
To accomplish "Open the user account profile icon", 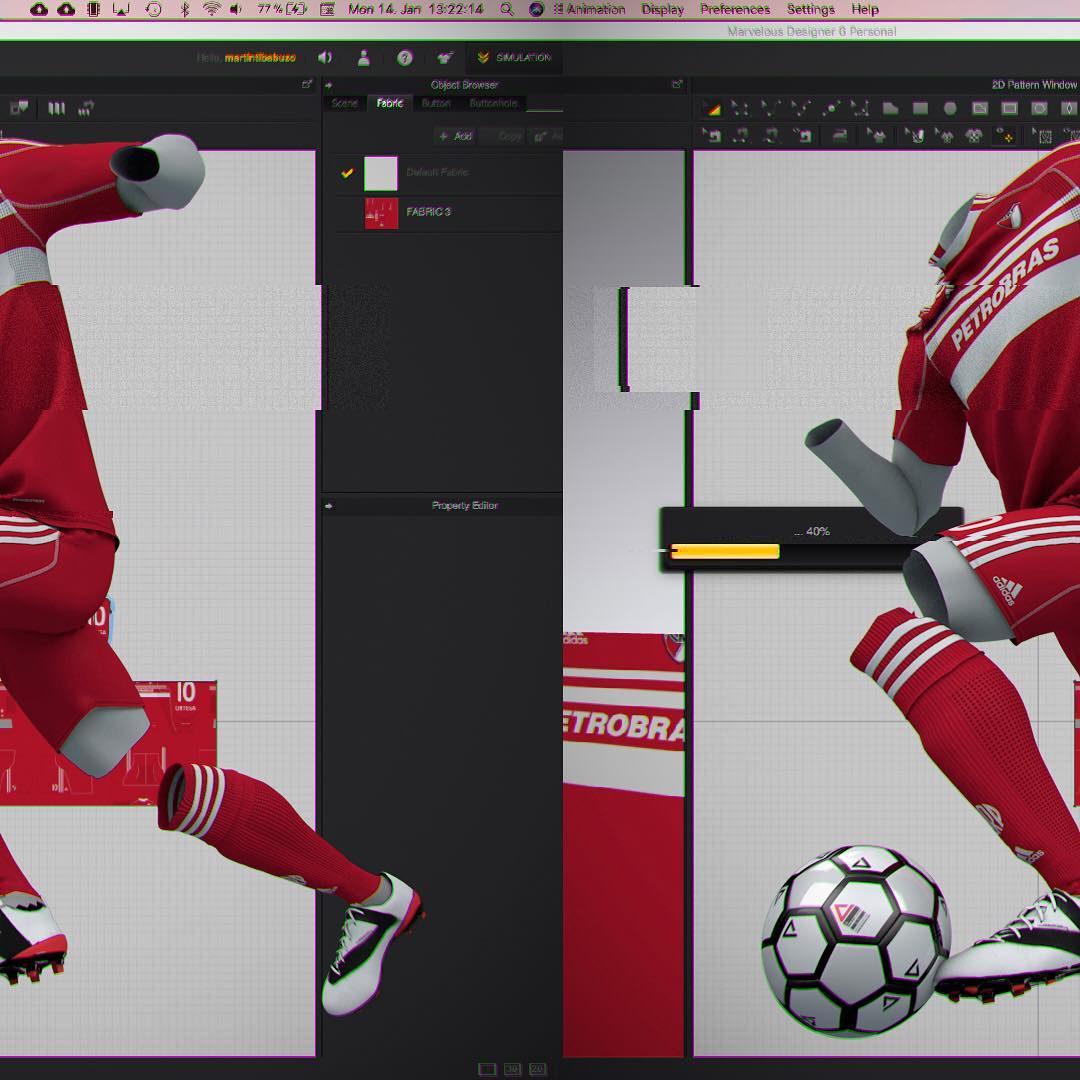I will 364,58.
